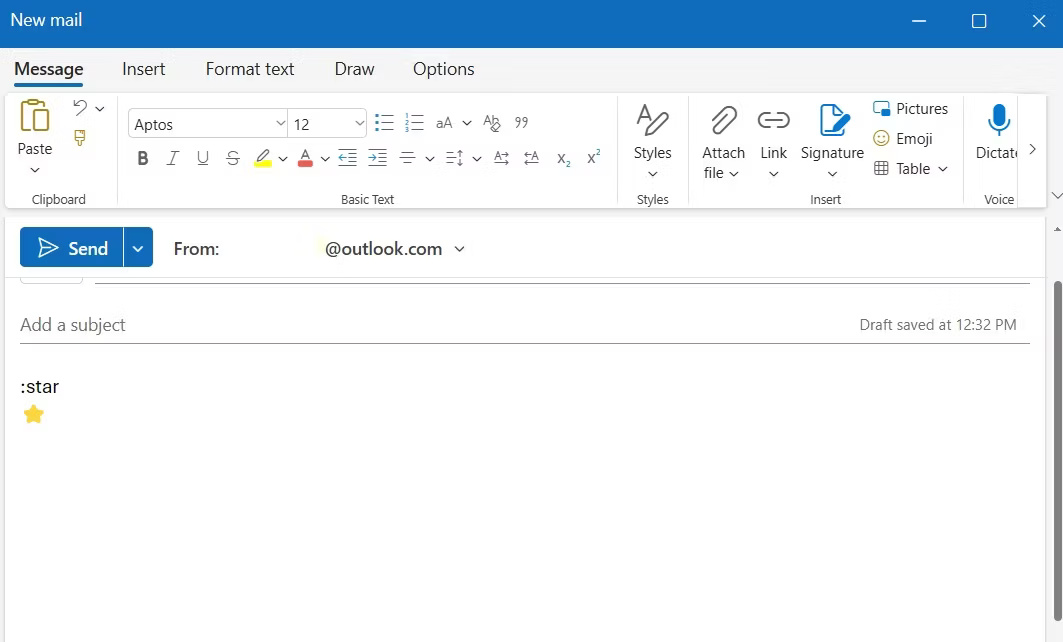1063x642 pixels.
Task: Apply Quote formatting icon
Action: 521,123
